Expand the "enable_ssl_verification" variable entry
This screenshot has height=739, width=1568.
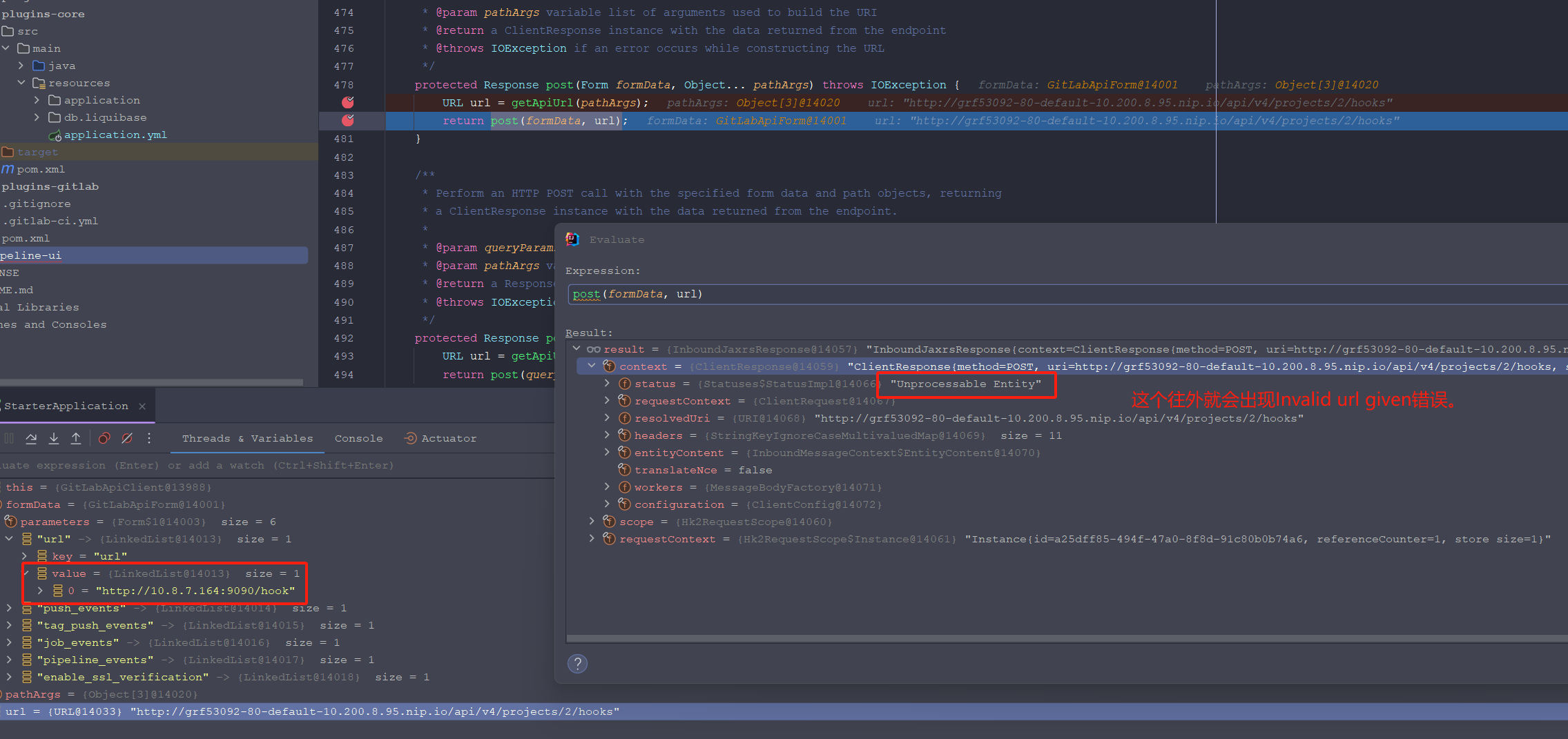pyautogui.click(x=9, y=677)
